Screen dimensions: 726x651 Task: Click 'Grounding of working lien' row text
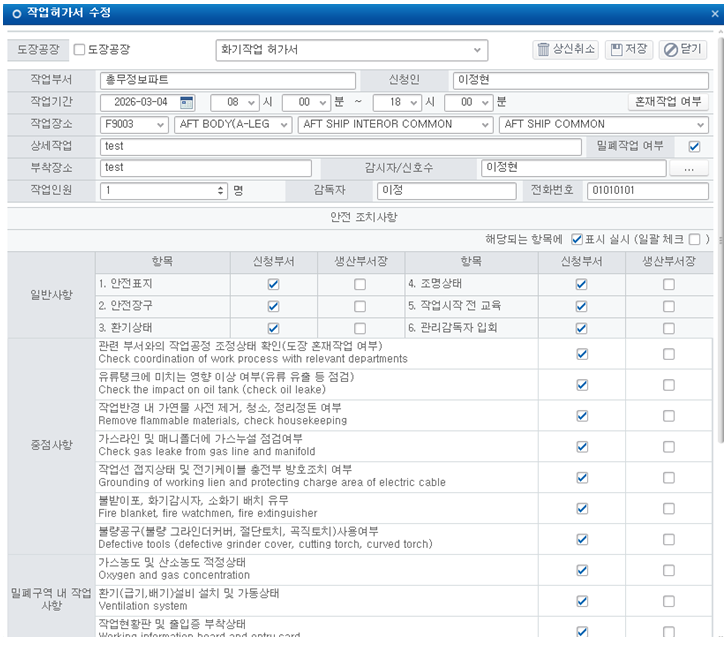coord(272,482)
